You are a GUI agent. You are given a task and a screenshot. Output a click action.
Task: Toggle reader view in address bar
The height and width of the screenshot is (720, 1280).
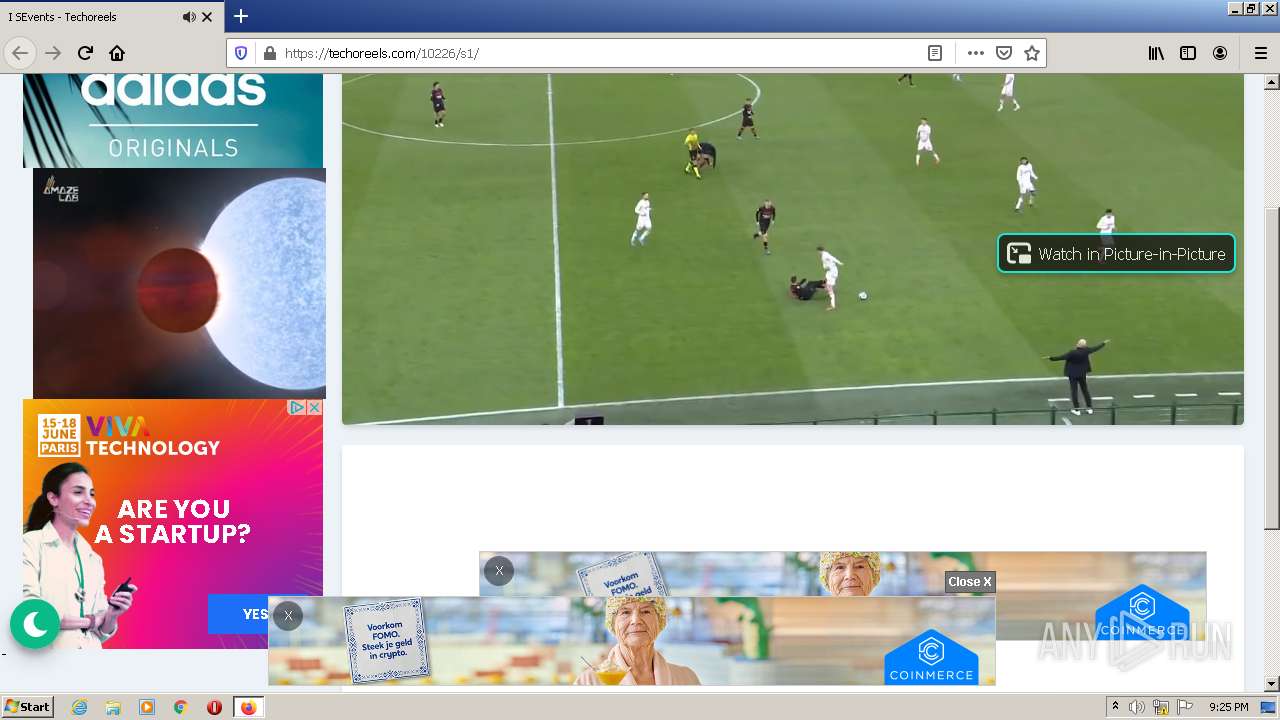click(x=935, y=53)
